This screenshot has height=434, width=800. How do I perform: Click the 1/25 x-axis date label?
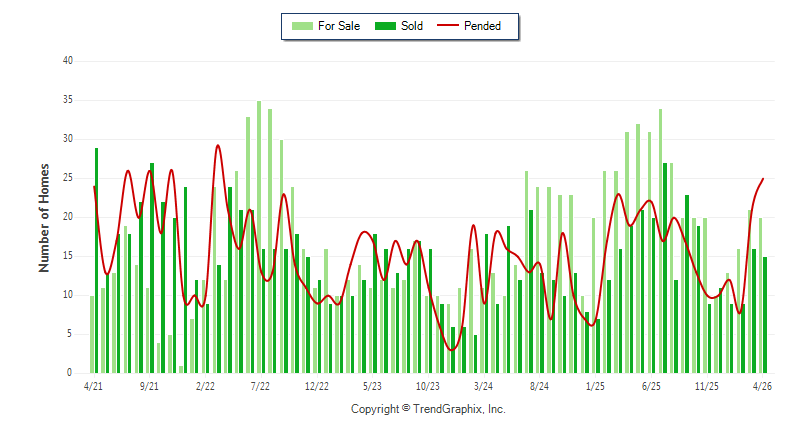(595, 387)
